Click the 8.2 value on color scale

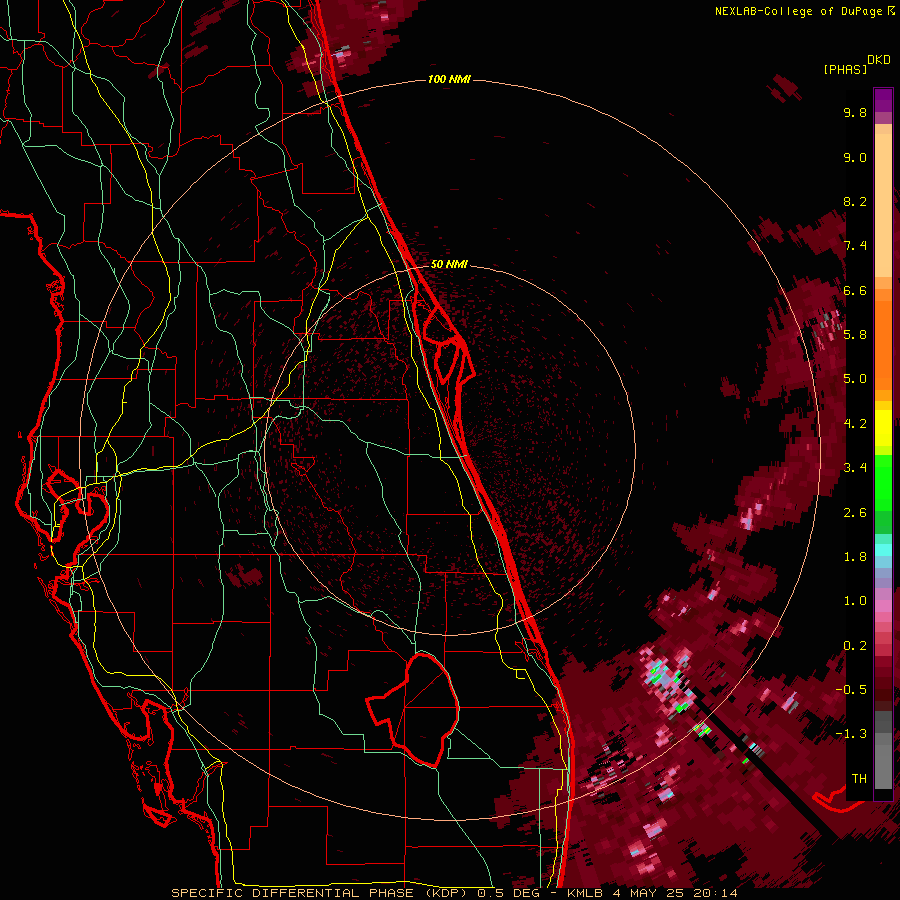tap(855, 201)
